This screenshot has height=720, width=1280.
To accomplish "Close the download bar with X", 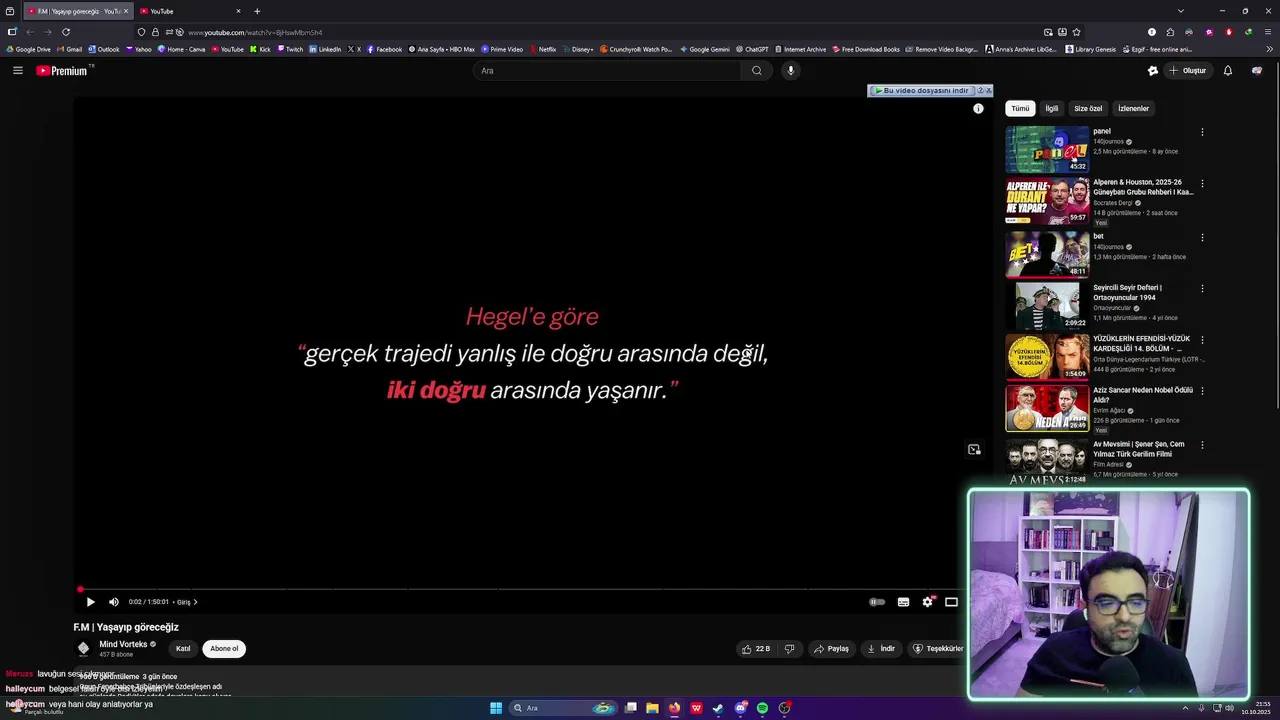I will (x=988, y=90).
